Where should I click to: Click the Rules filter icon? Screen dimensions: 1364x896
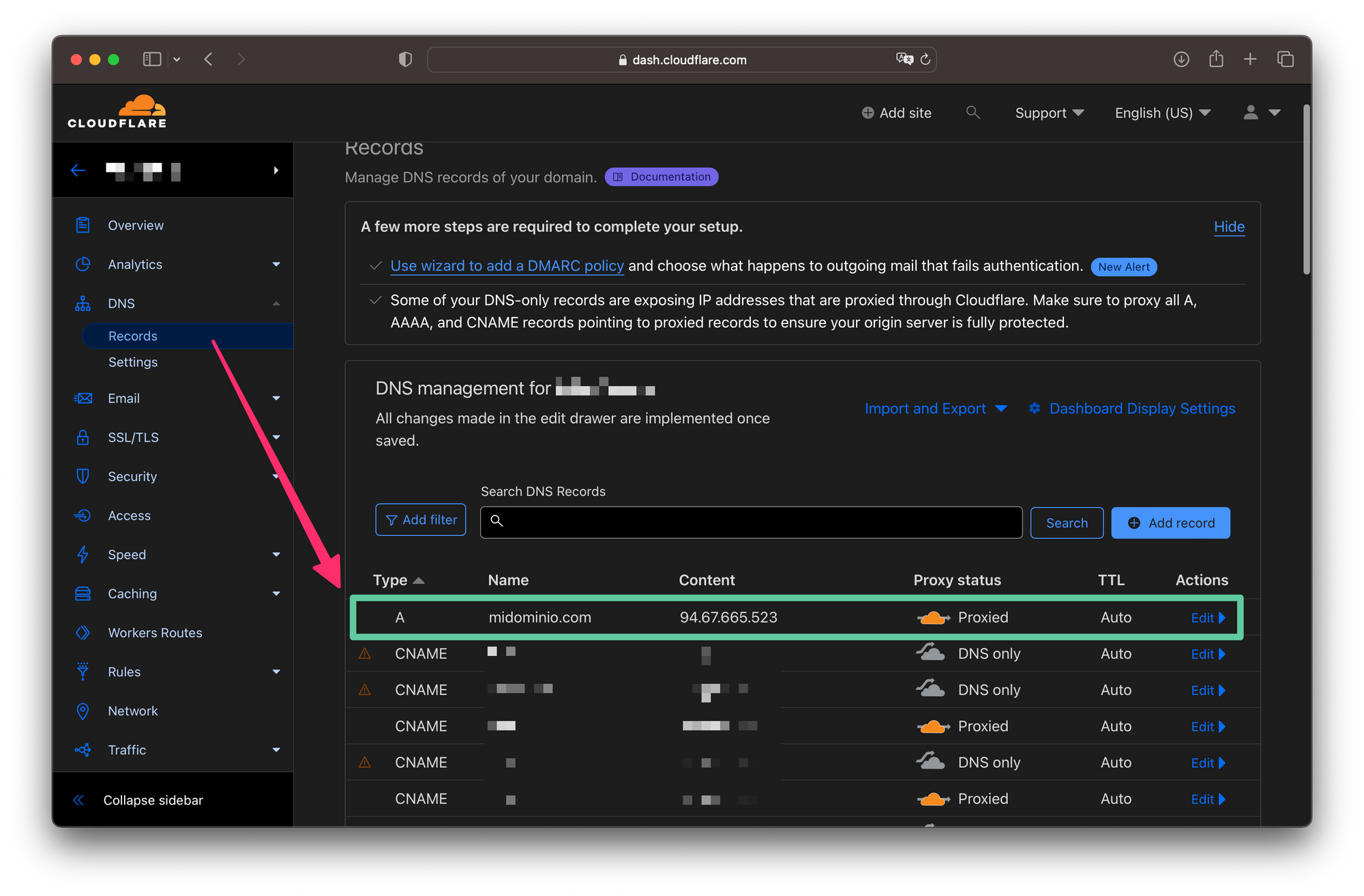coord(83,672)
